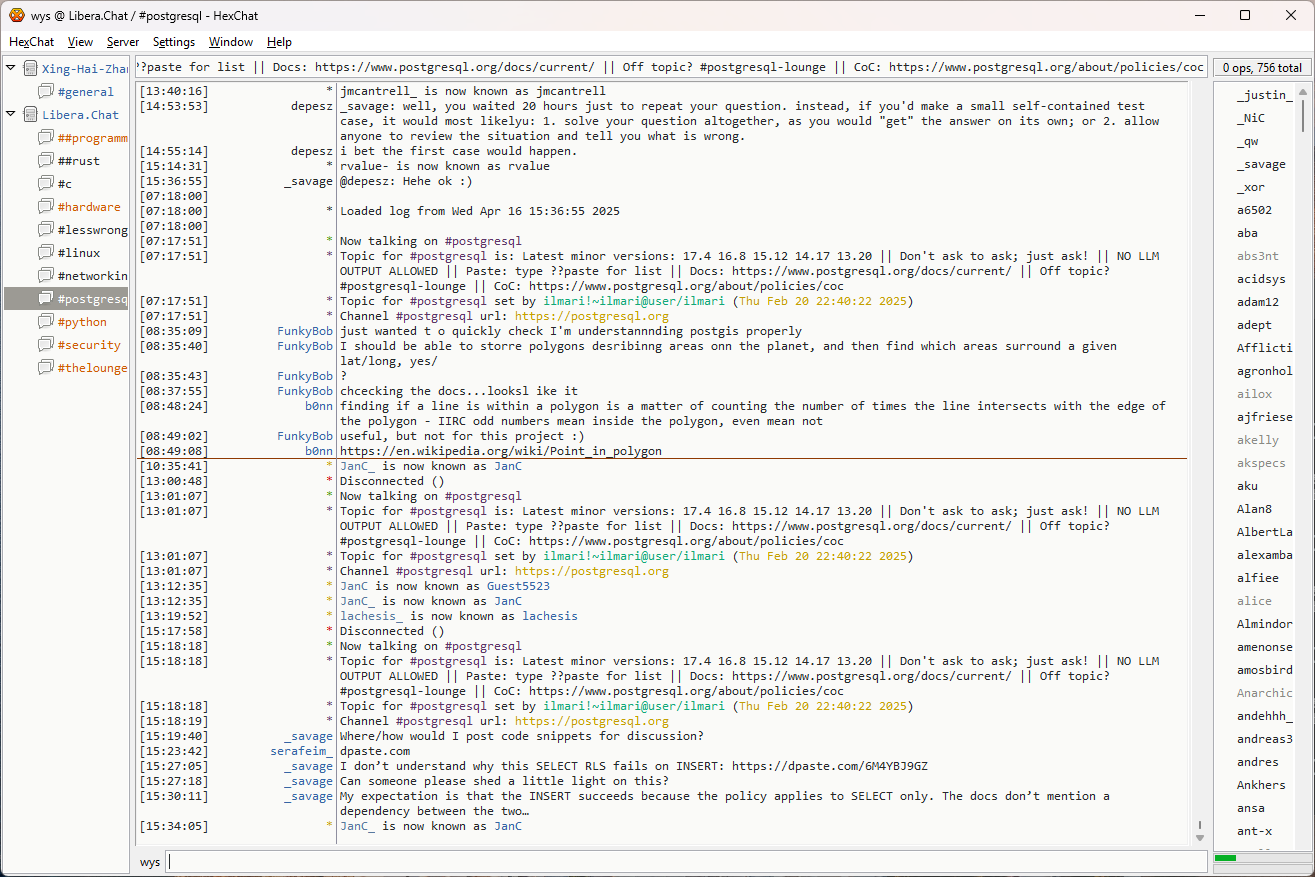Collapse the Libera.Chat network tree
The width and height of the screenshot is (1315, 877).
(11, 115)
